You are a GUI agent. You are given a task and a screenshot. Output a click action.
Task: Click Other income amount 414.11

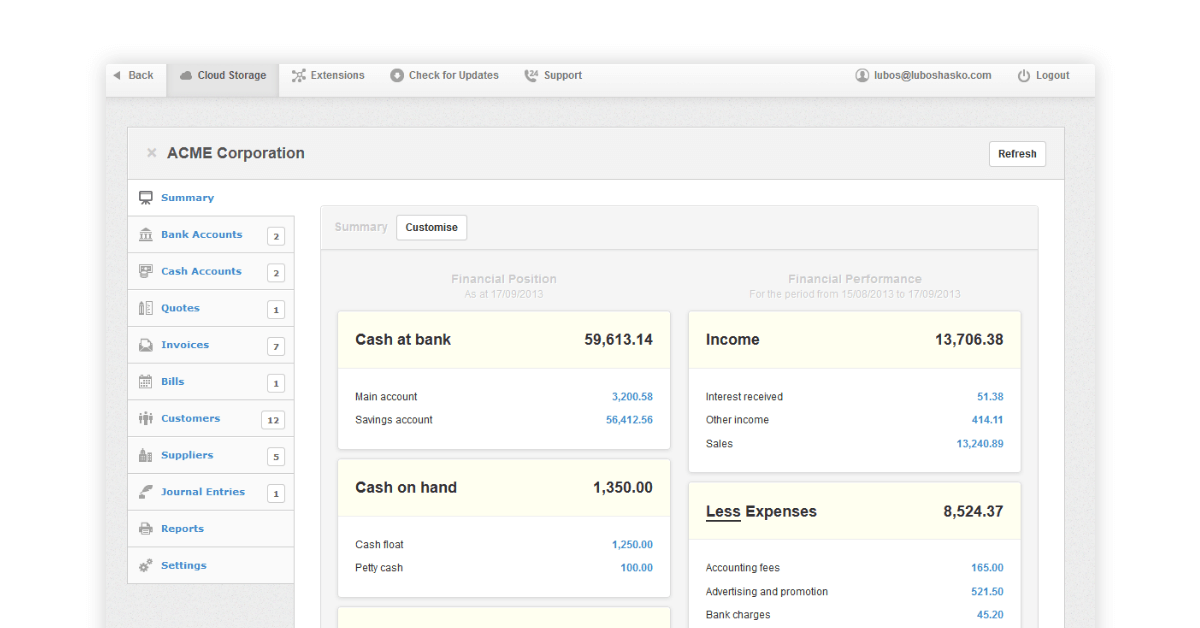pos(987,420)
